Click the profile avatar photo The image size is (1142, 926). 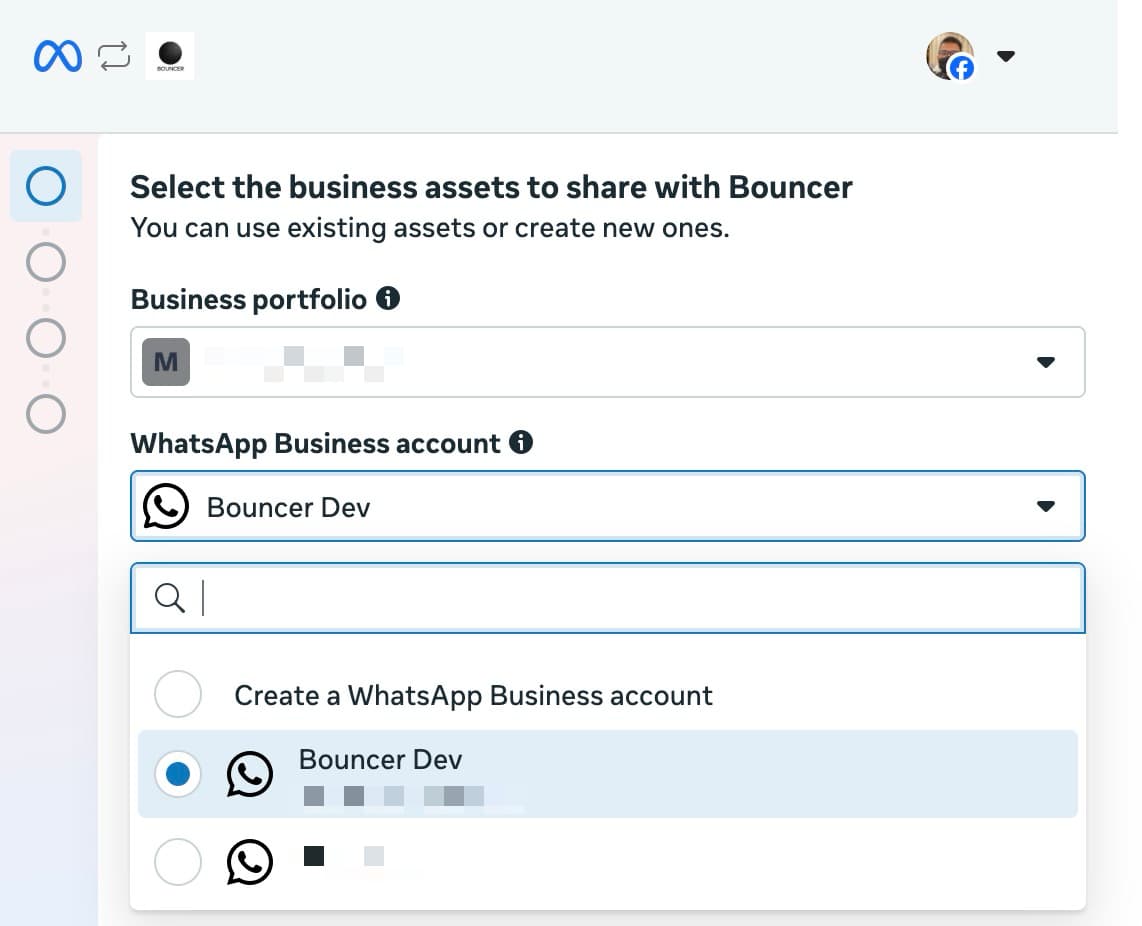tap(948, 55)
